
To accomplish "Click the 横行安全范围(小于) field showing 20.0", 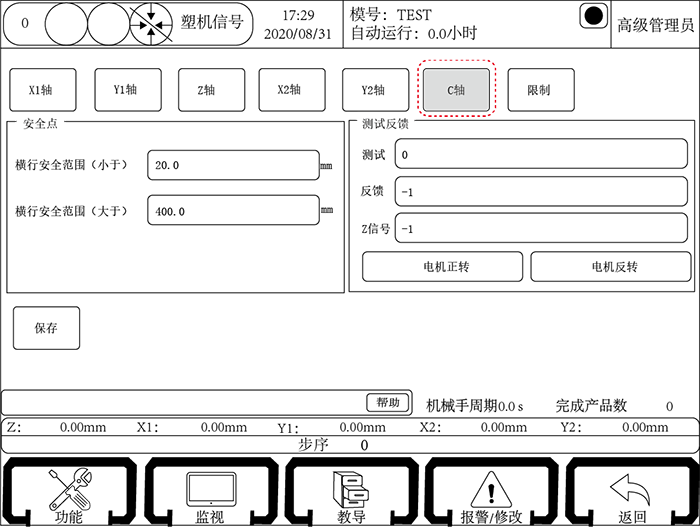I will [x=232, y=165].
